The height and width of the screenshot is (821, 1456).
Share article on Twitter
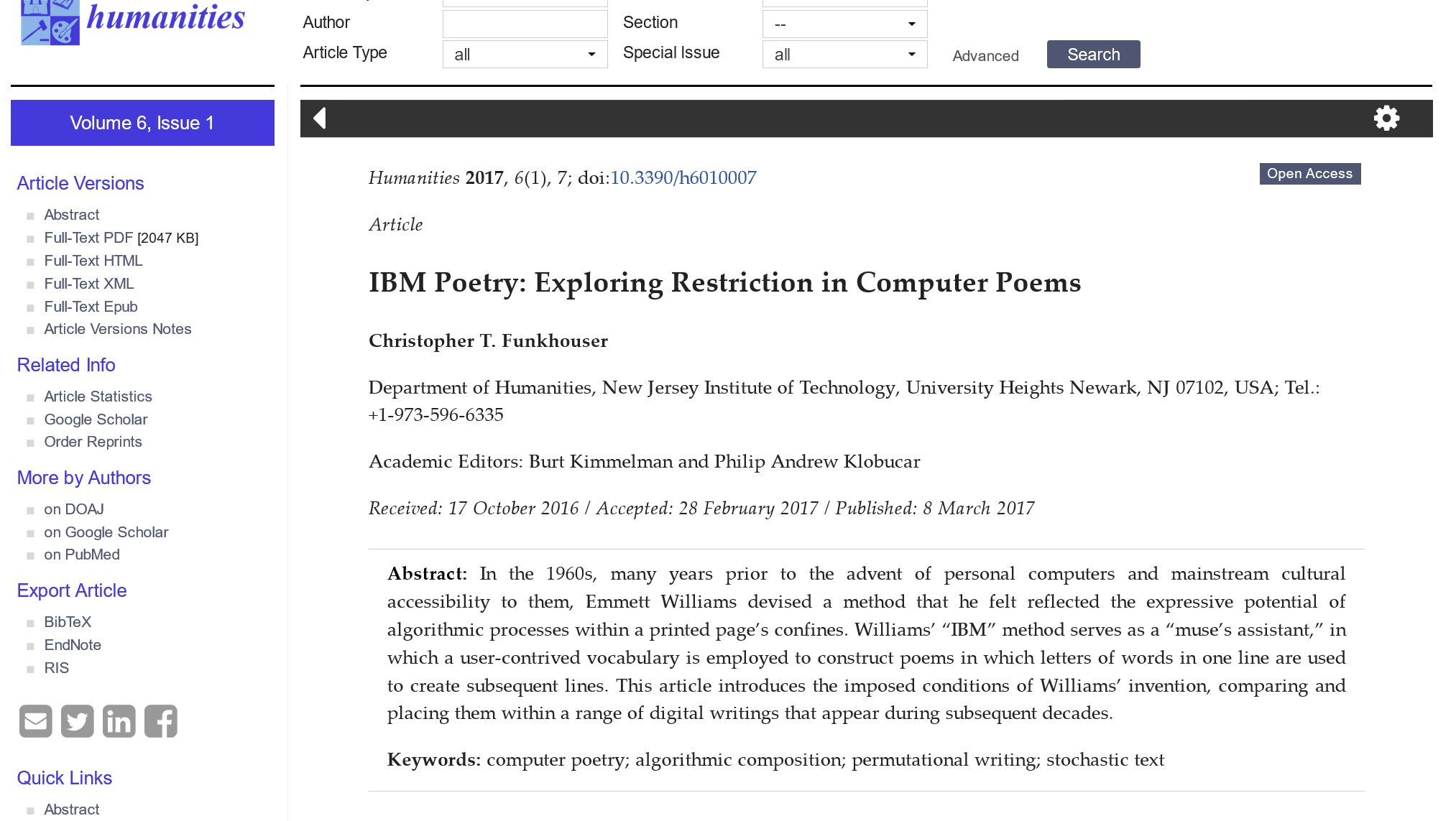(x=77, y=721)
